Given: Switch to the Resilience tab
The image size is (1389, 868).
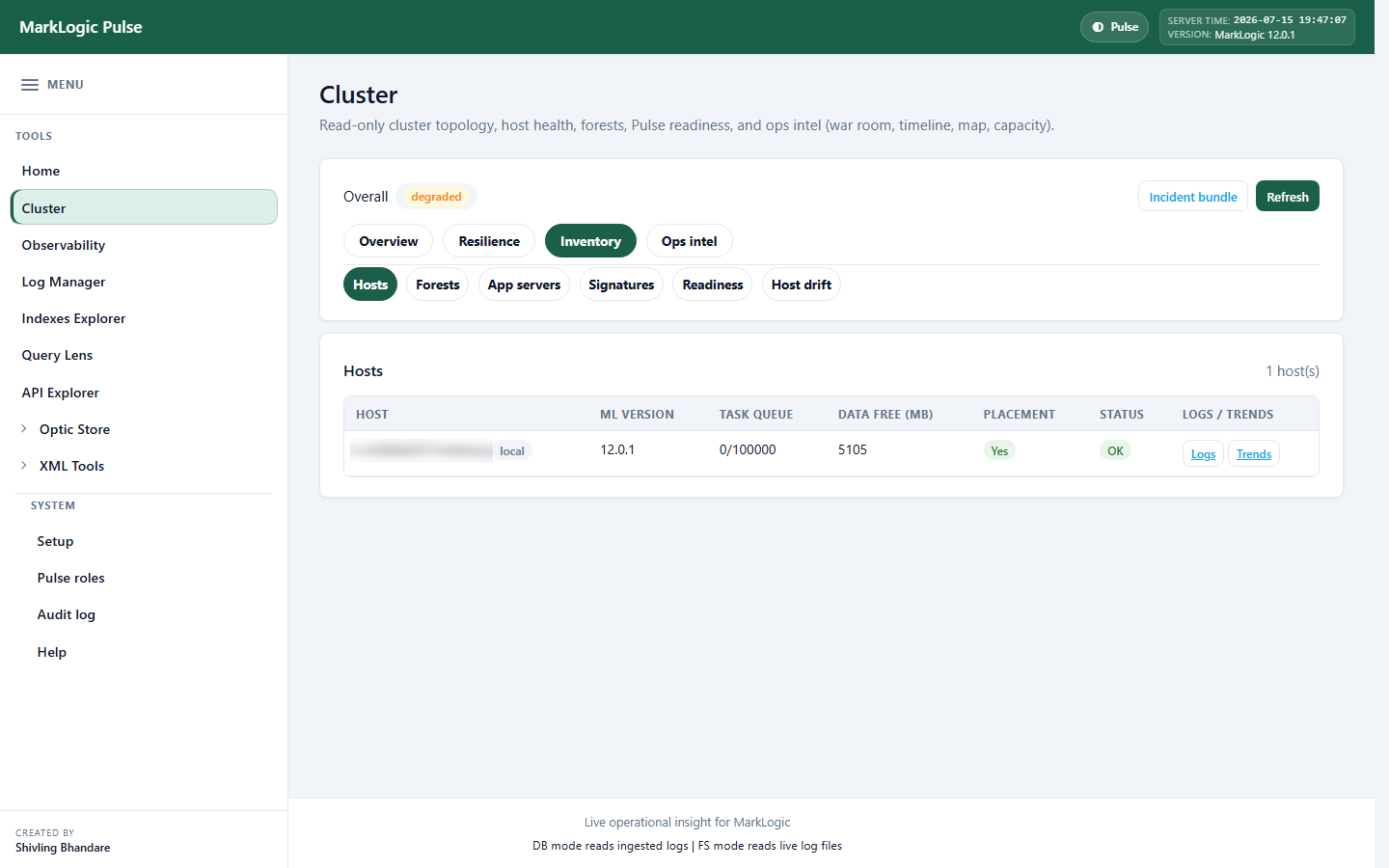Looking at the screenshot, I should [489, 241].
